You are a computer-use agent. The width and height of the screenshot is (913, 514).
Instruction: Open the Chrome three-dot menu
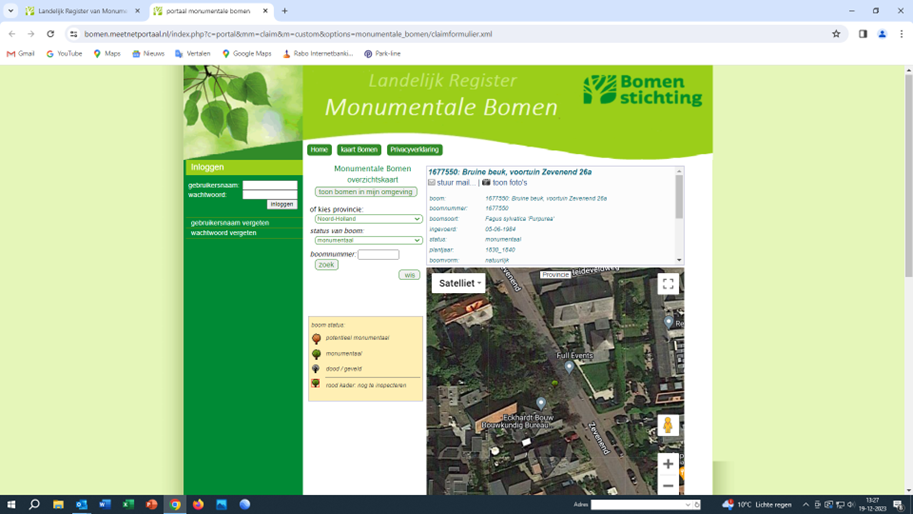(901, 34)
